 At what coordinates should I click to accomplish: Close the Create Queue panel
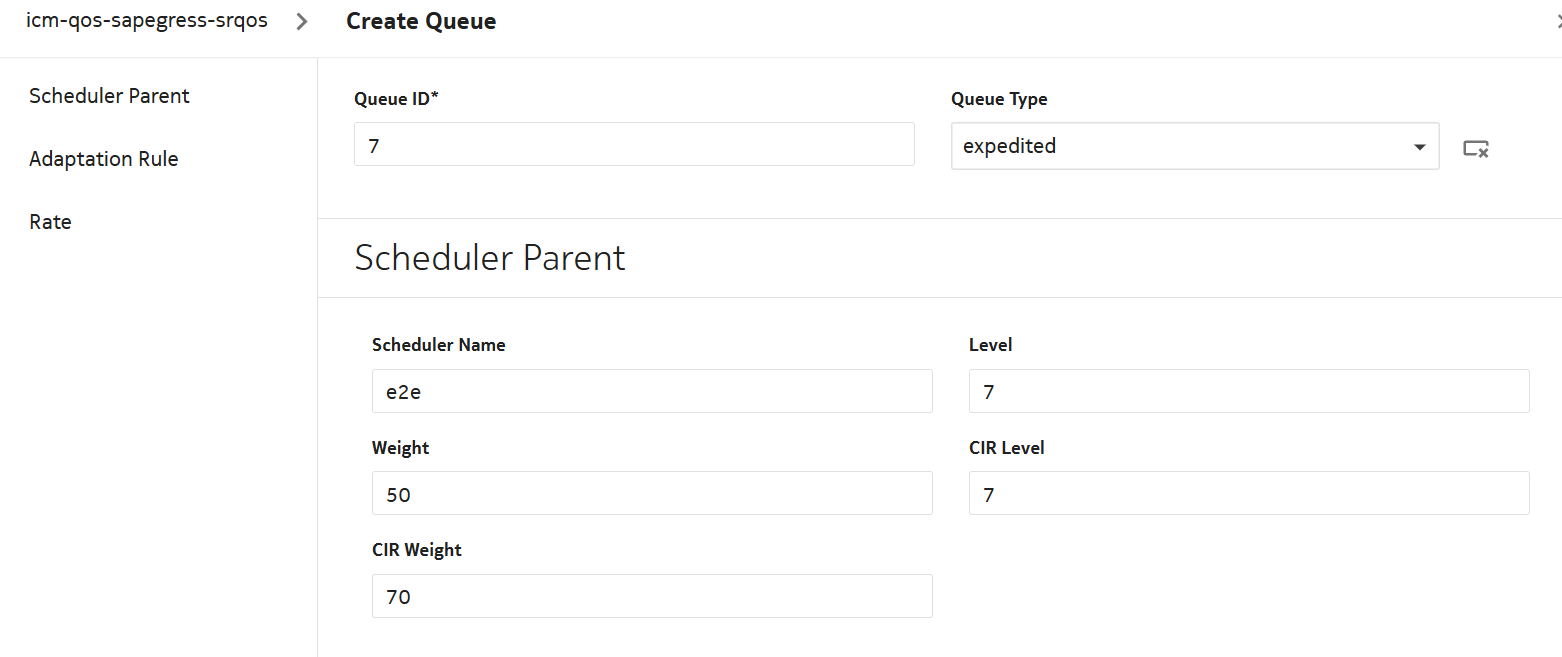1558,22
